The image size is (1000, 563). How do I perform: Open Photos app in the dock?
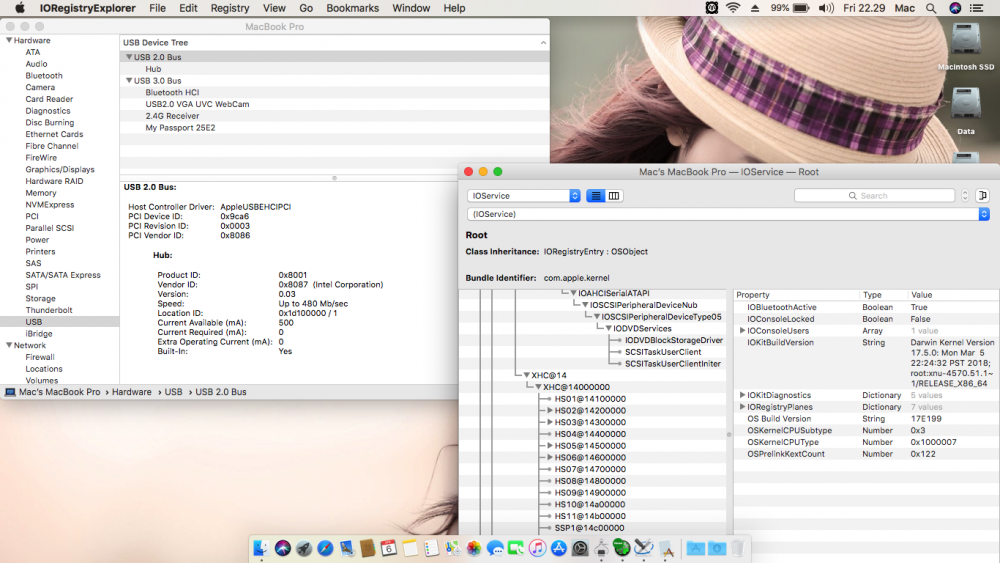pos(474,548)
